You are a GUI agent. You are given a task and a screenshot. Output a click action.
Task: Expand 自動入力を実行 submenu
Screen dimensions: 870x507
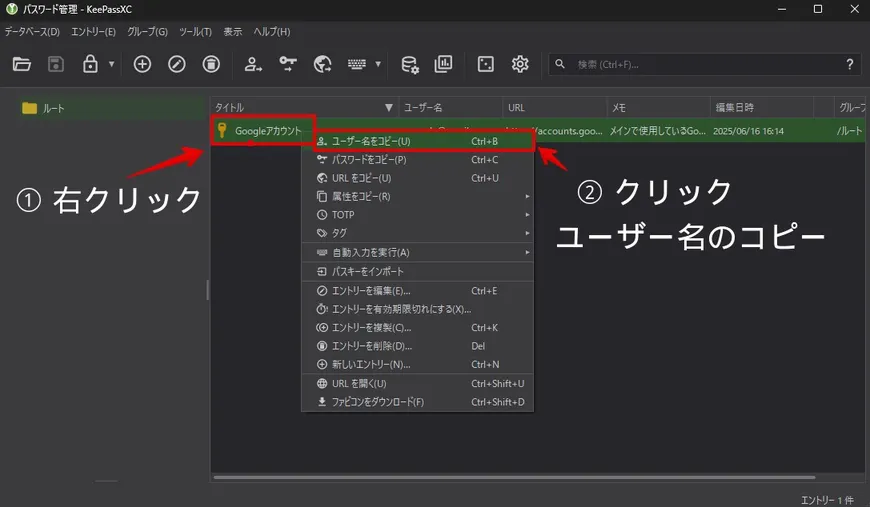418,252
